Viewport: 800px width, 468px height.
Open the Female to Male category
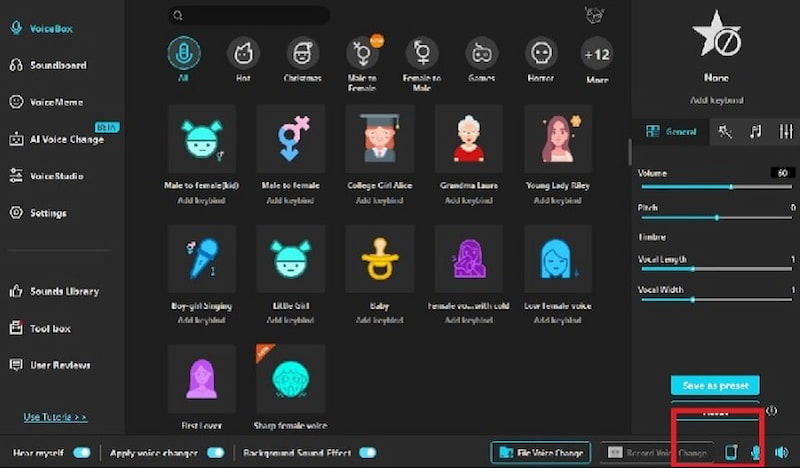[x=422, y=53]
